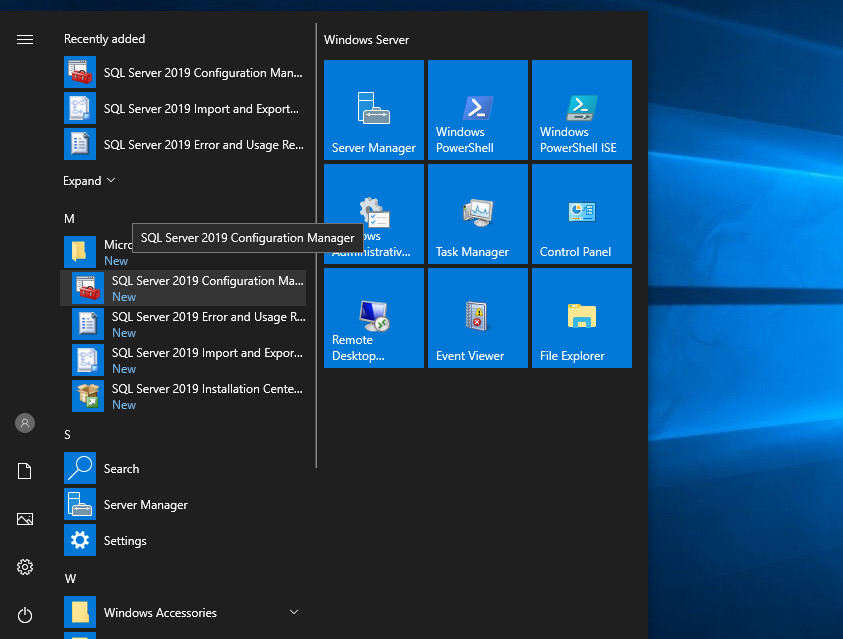Click the user account icon in sidebar
Screen dimensions: 843x639
point(25,423)
